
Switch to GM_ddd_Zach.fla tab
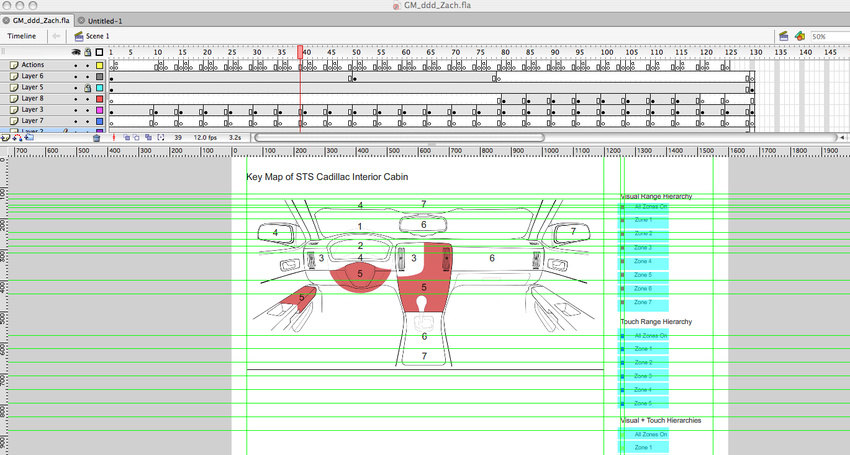(x=36, y=21)
